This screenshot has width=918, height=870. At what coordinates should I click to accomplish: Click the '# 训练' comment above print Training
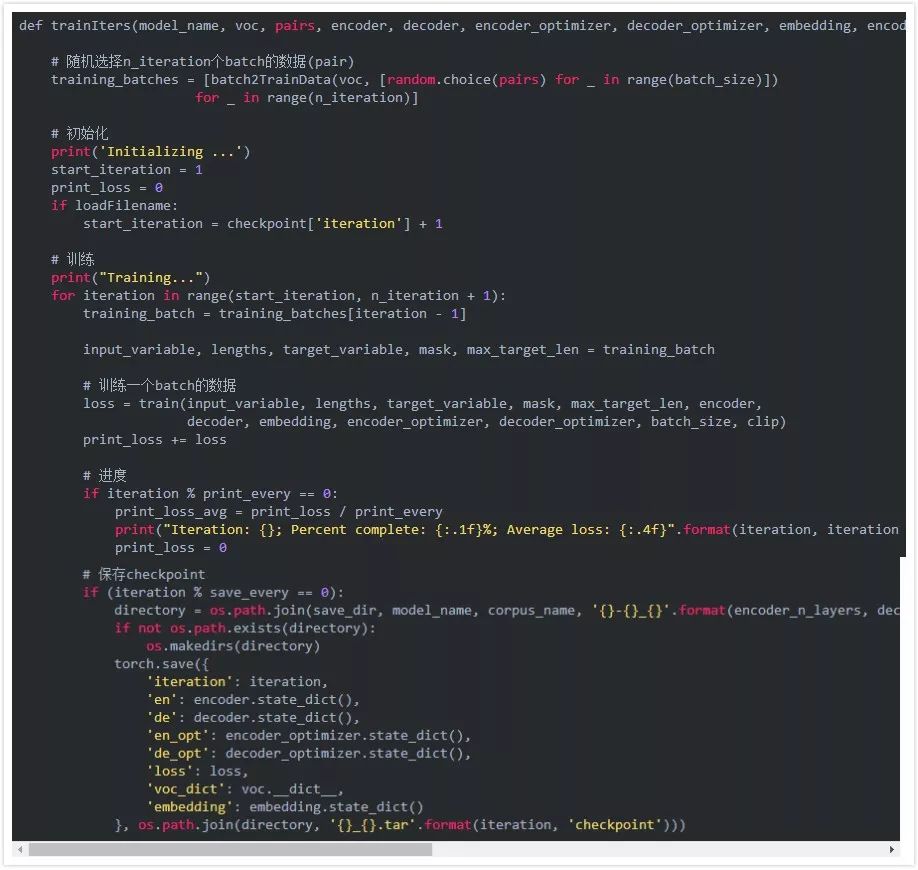[73, 259]
